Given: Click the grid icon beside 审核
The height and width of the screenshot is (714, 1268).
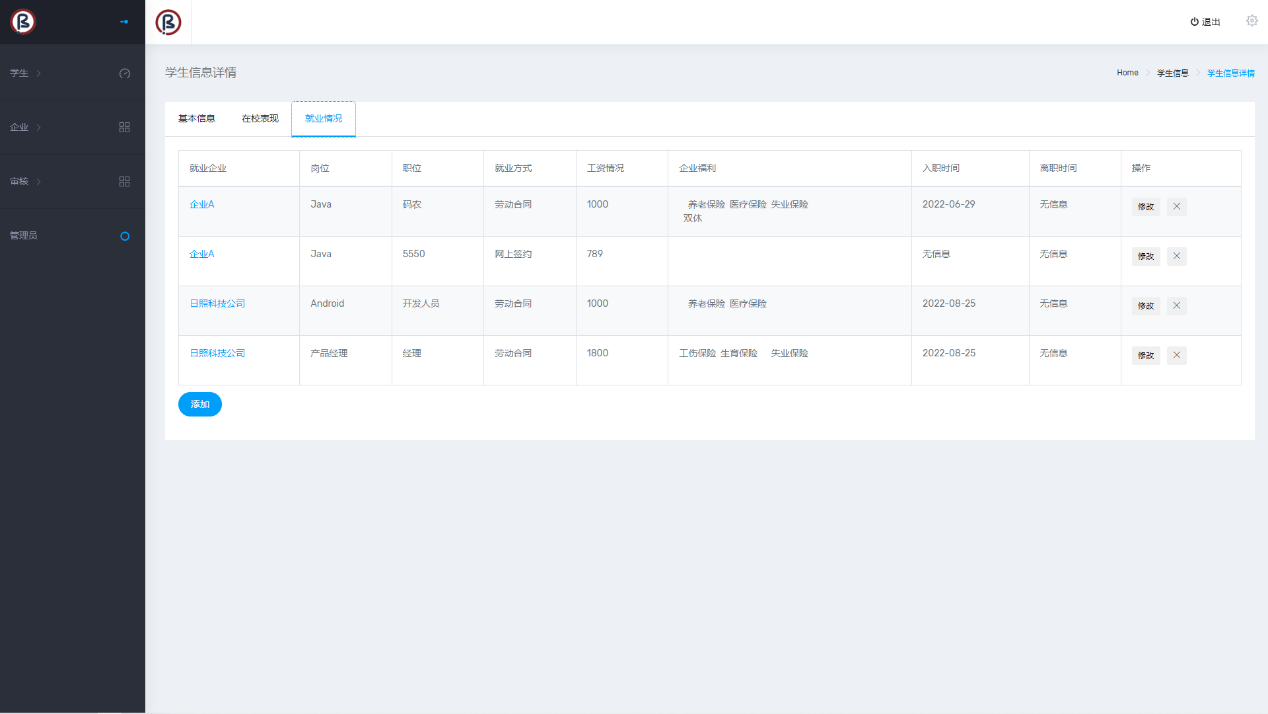Looking at the screenshot, I should [x=125, y=181].
